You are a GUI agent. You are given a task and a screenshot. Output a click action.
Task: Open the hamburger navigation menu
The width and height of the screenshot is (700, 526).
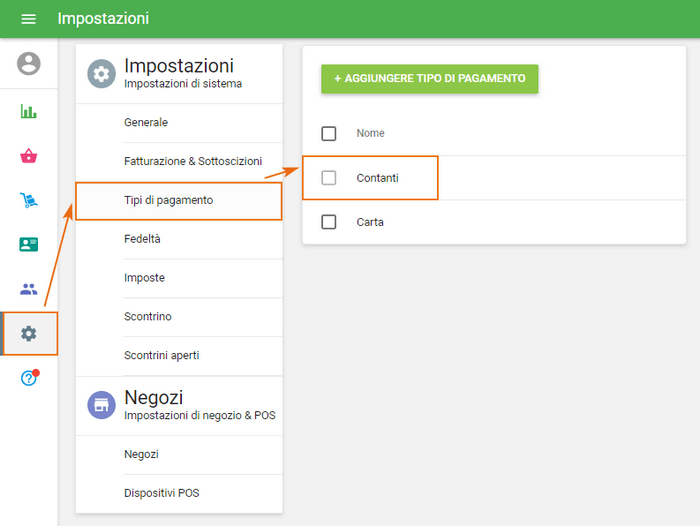[28, 19]
